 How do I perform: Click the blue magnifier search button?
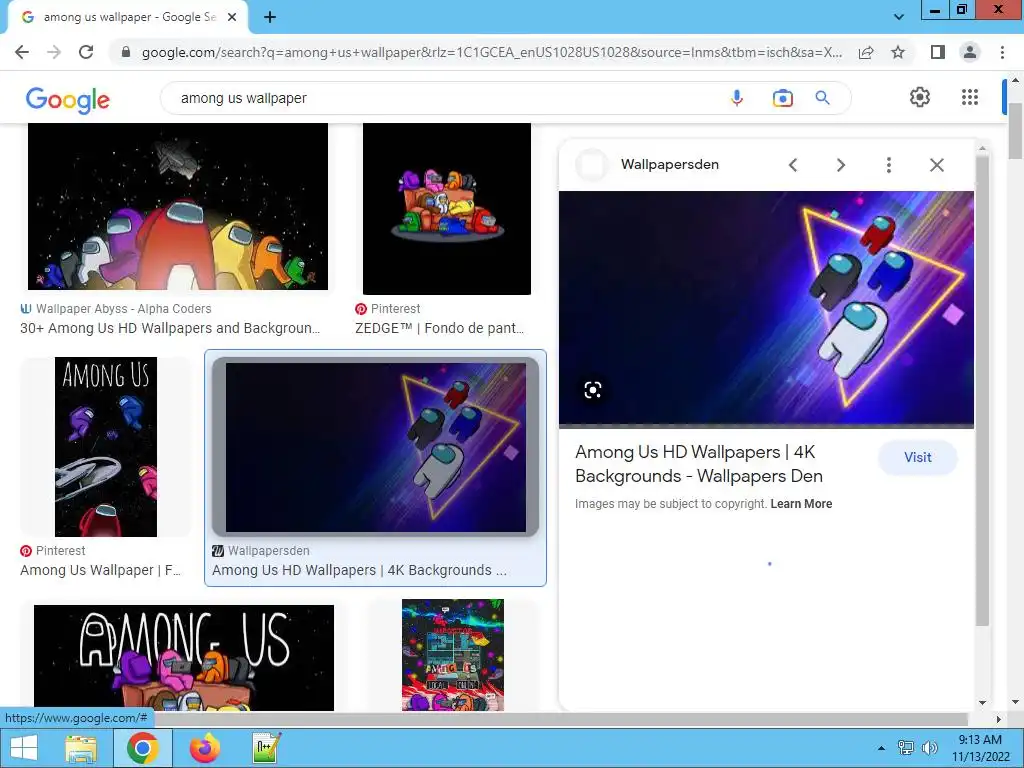[x=823, y=98]
